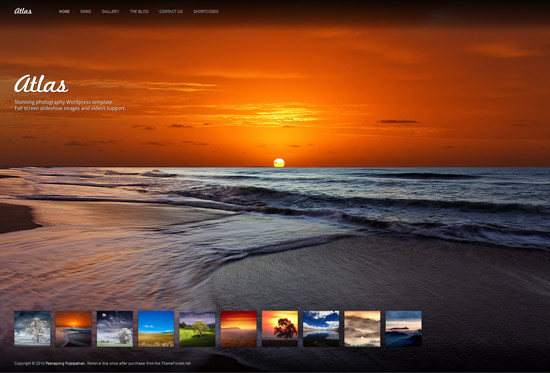This screenshot has height=373, width=550.
Task: Click the small Atlas logo in header
Action: click(23, 11)
